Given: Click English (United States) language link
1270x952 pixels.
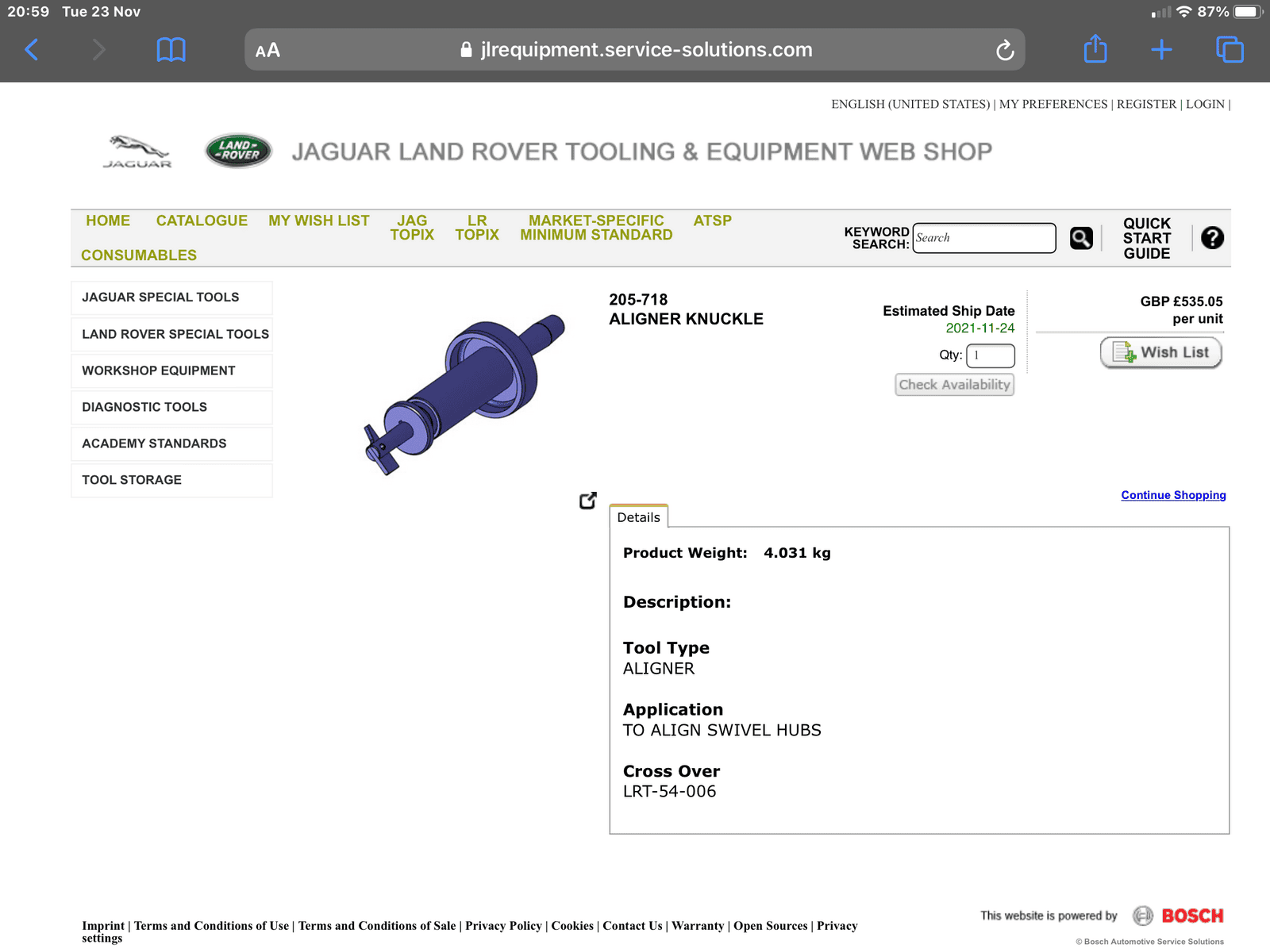Looking at the screenshot, I should tap(910, 104).
